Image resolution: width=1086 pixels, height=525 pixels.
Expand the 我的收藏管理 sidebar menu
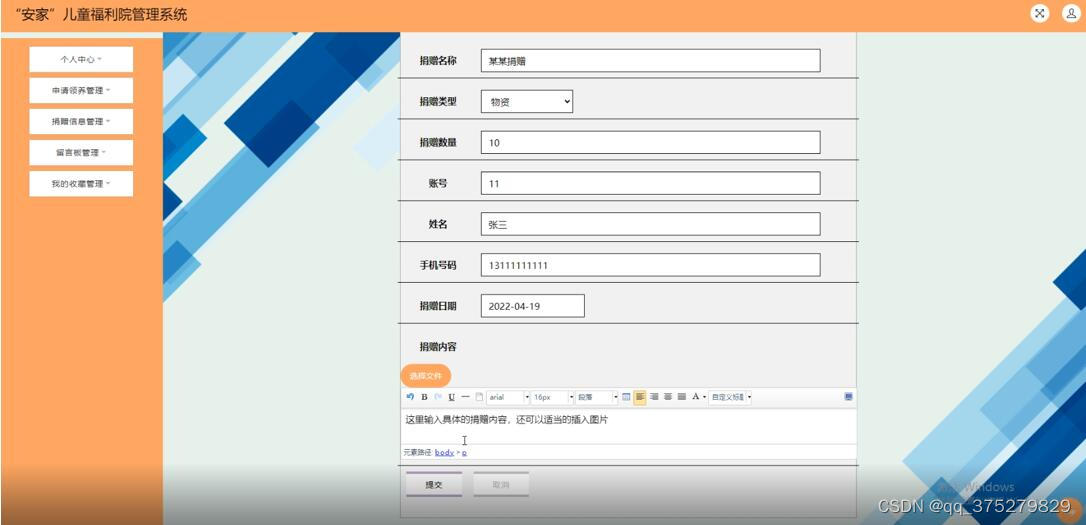(81, 184)
